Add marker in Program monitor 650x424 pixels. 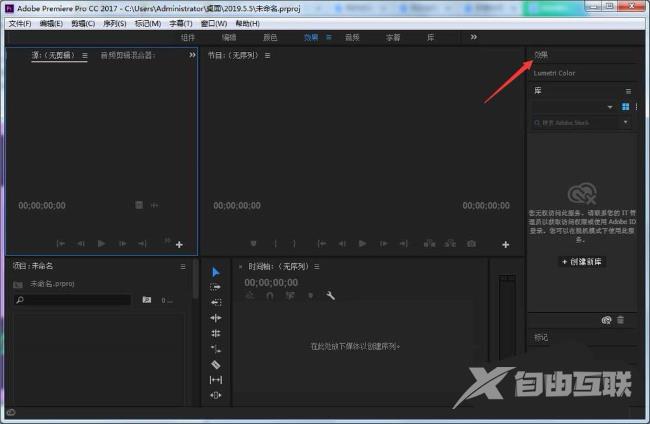[253, 244]
